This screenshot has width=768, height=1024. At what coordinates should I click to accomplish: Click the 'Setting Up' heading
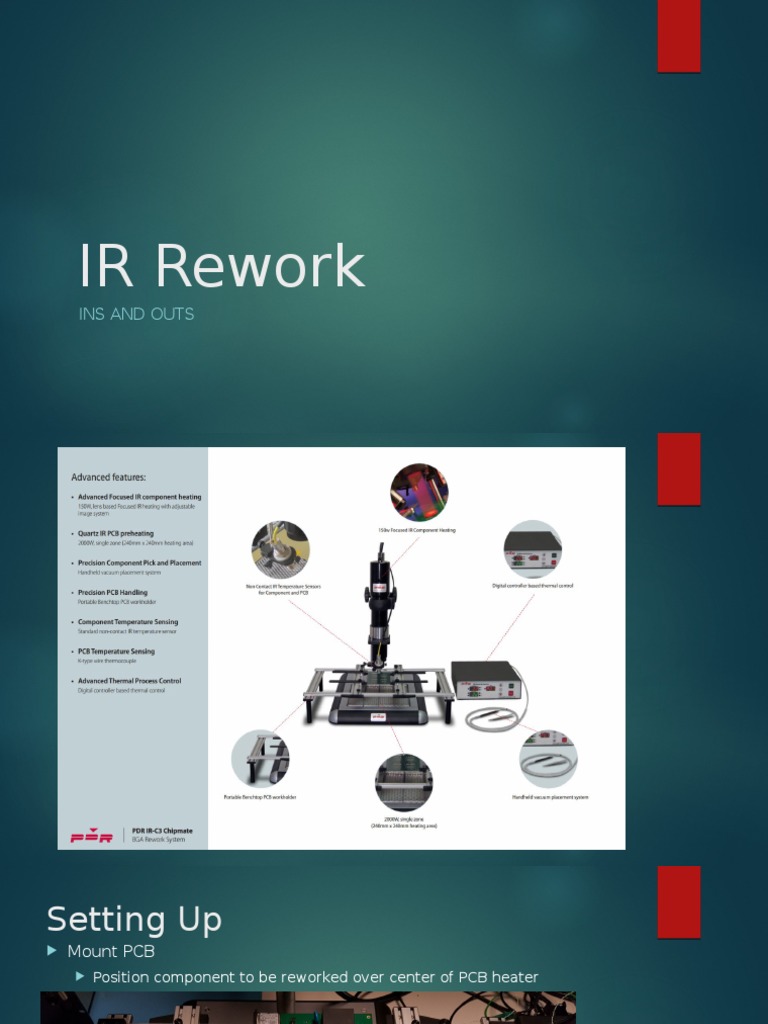point(135,920)
